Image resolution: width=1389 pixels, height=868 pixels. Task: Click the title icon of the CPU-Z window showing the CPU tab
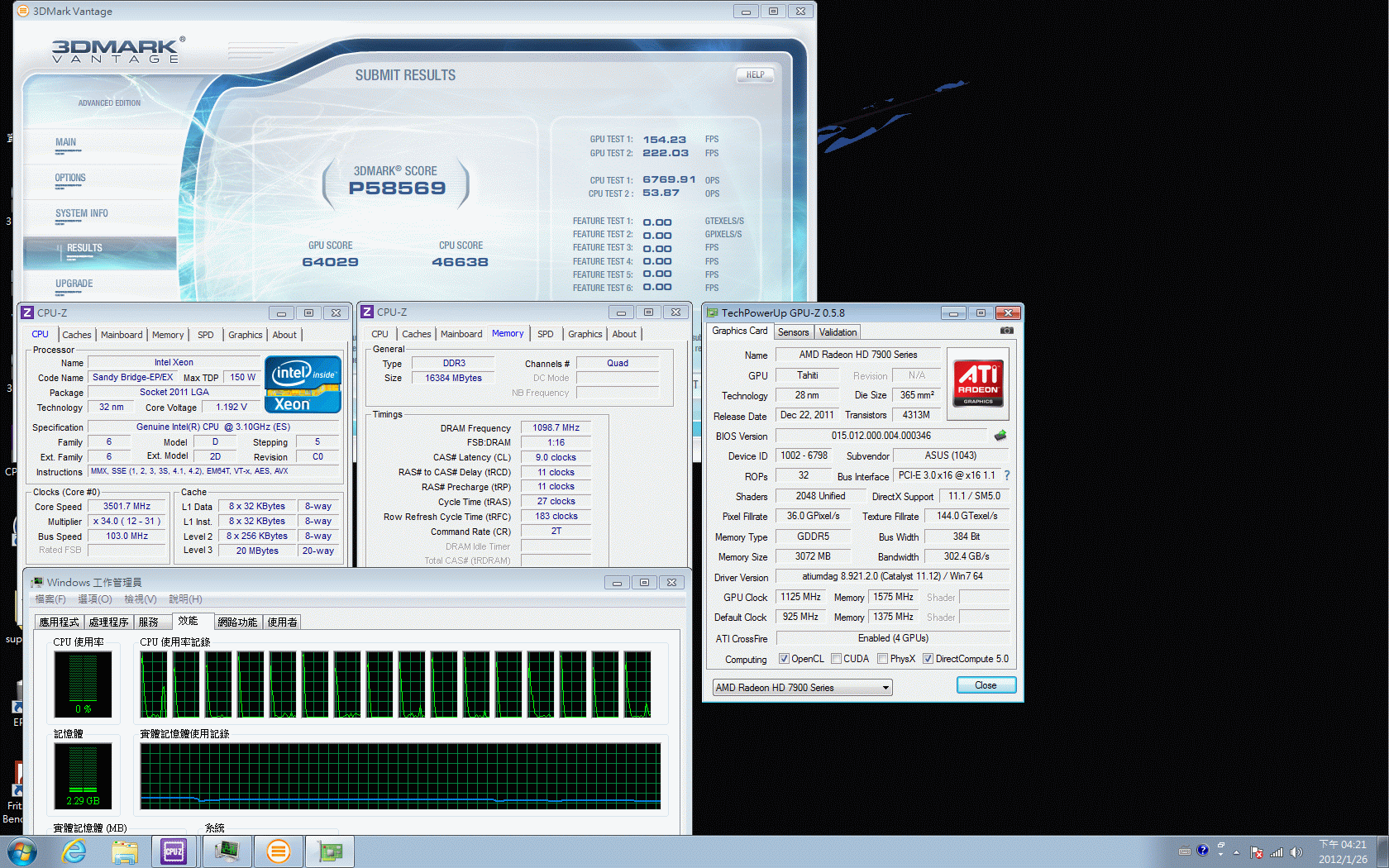pyautogui.click(x=27, y=312)
